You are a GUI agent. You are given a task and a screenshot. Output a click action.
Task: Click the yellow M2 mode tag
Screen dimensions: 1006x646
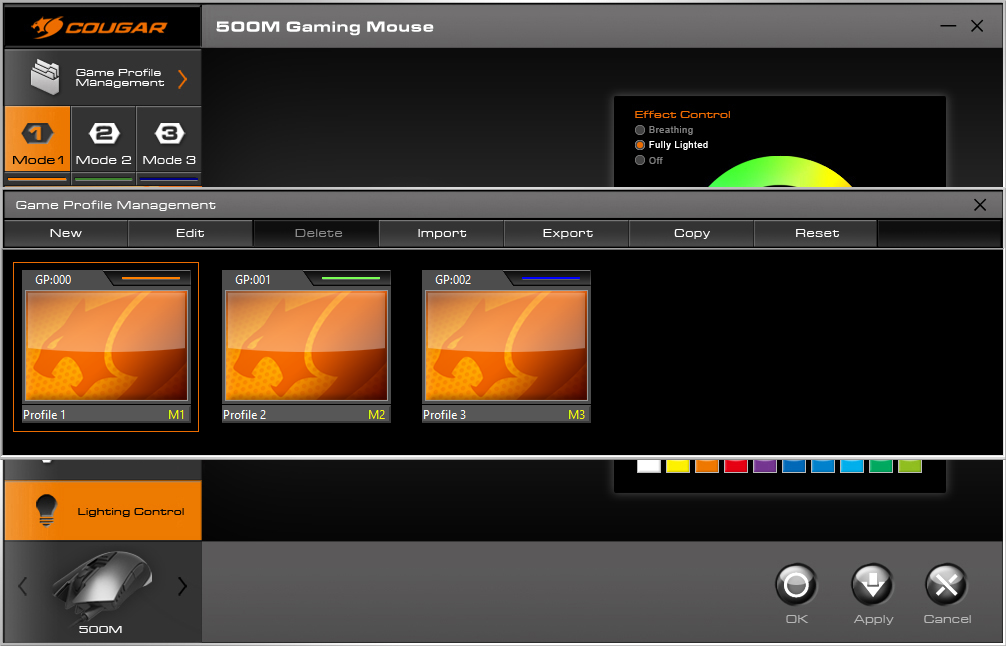377,415
